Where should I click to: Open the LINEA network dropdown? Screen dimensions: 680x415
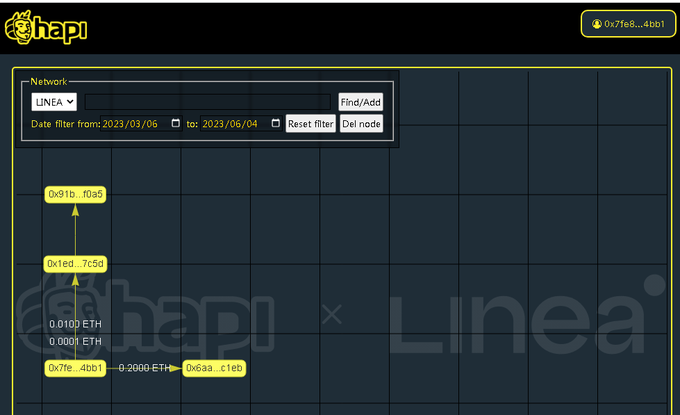point(54,102)
